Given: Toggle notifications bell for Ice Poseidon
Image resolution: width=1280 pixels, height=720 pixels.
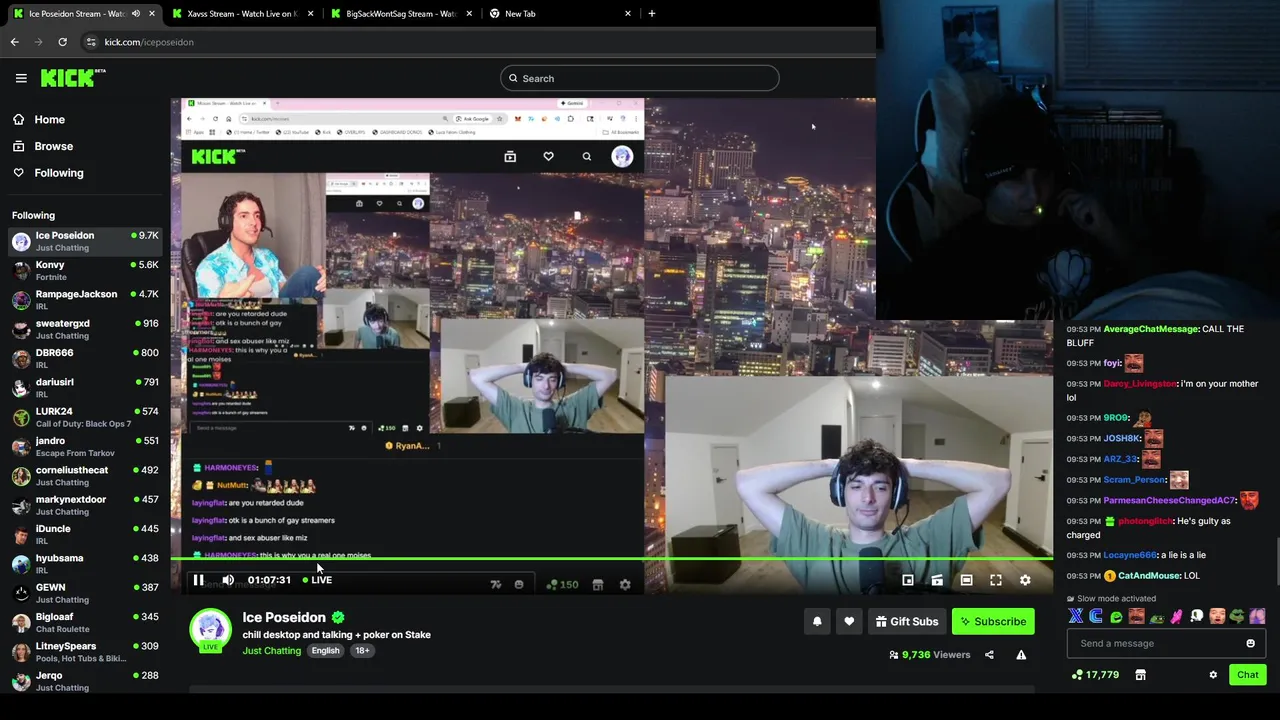Looking at the screenshot, I should click(x=817, y=622).
